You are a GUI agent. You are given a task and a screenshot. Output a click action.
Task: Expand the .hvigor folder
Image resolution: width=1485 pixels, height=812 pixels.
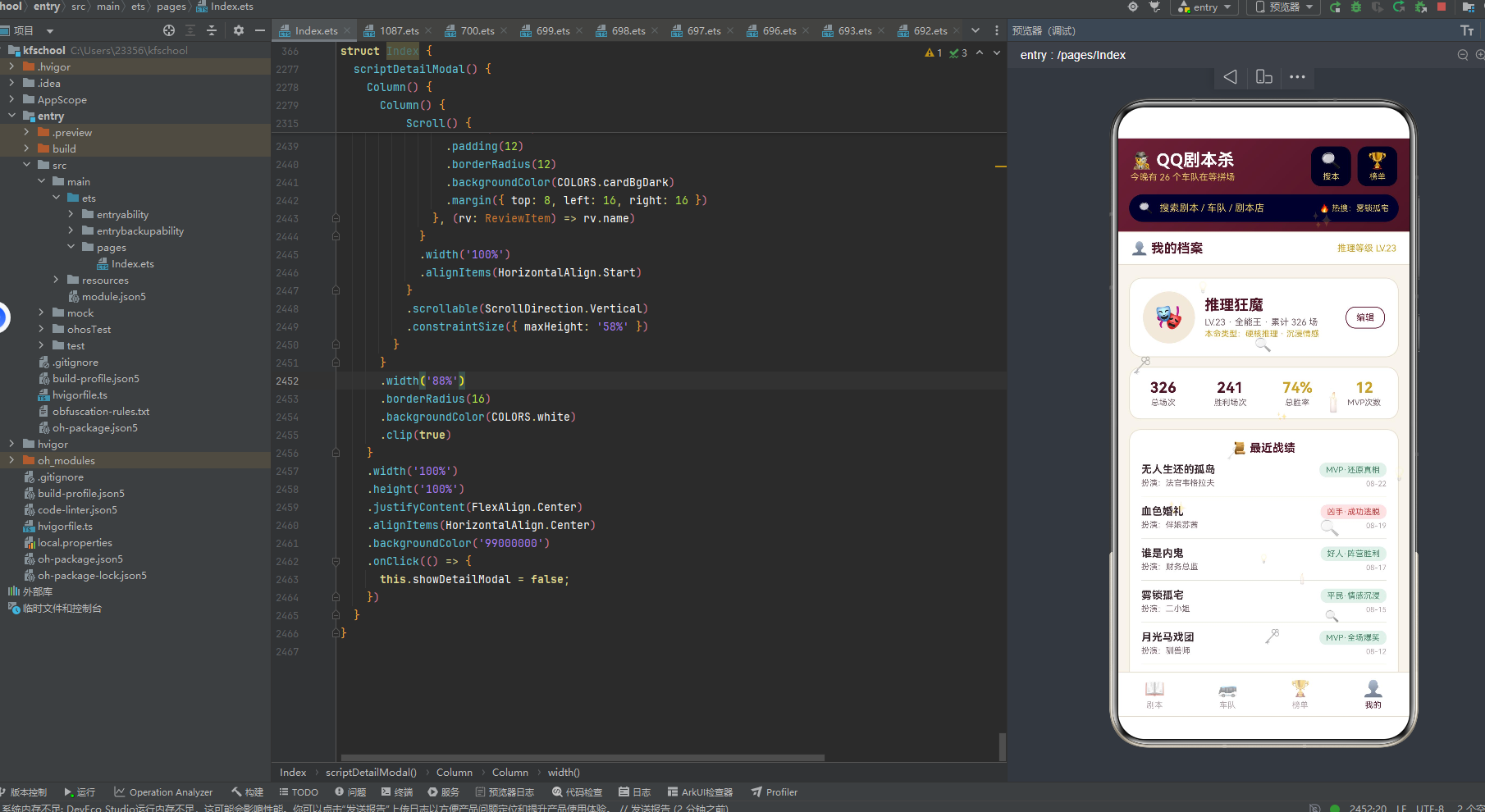click(x=11, y=66)
